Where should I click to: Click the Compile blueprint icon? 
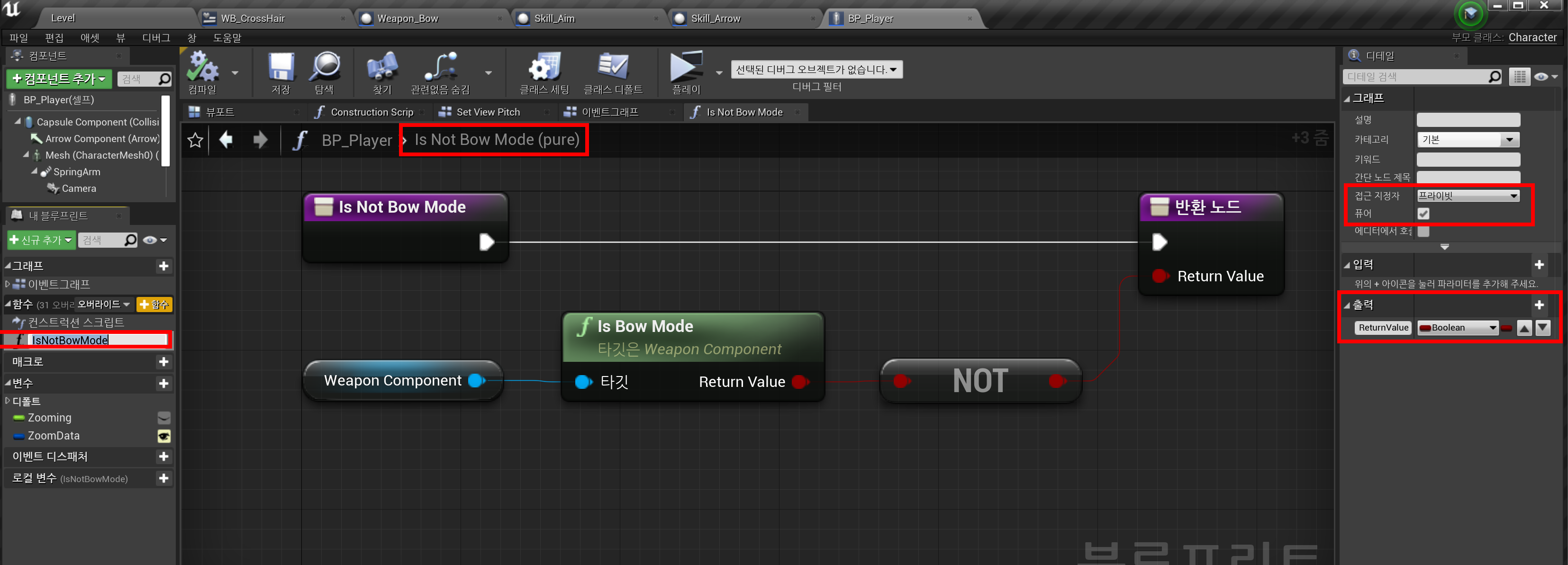click(203, 67)
